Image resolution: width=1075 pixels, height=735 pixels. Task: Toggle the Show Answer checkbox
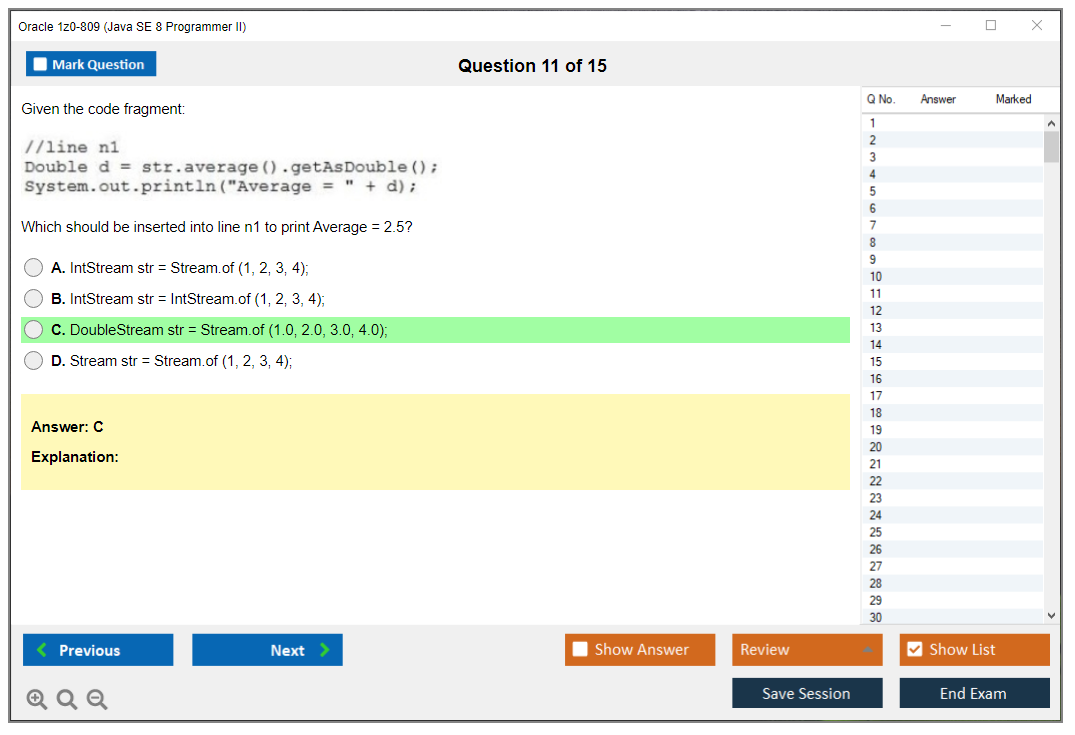point(578,649)
